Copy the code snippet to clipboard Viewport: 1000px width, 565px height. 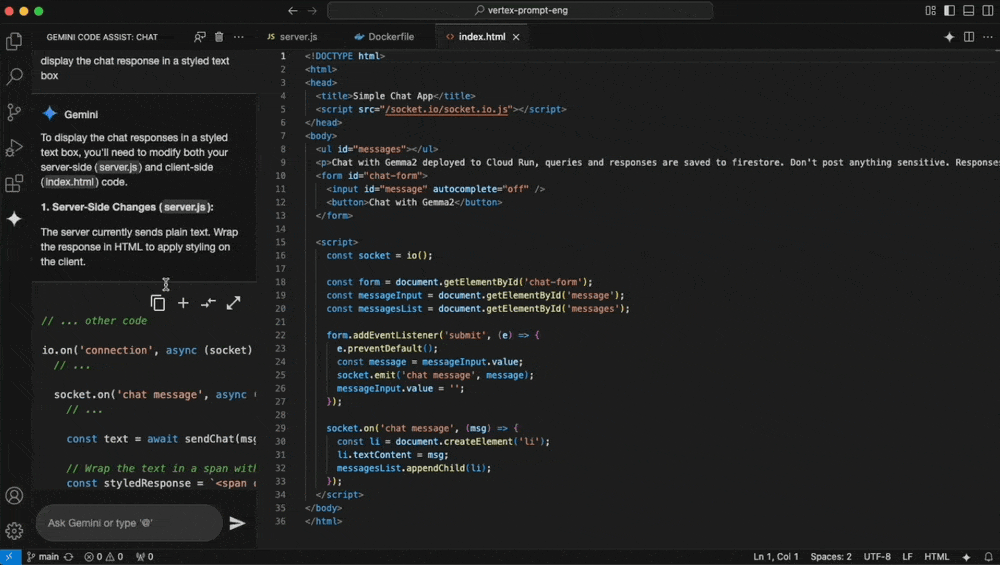tap(158, 303)
